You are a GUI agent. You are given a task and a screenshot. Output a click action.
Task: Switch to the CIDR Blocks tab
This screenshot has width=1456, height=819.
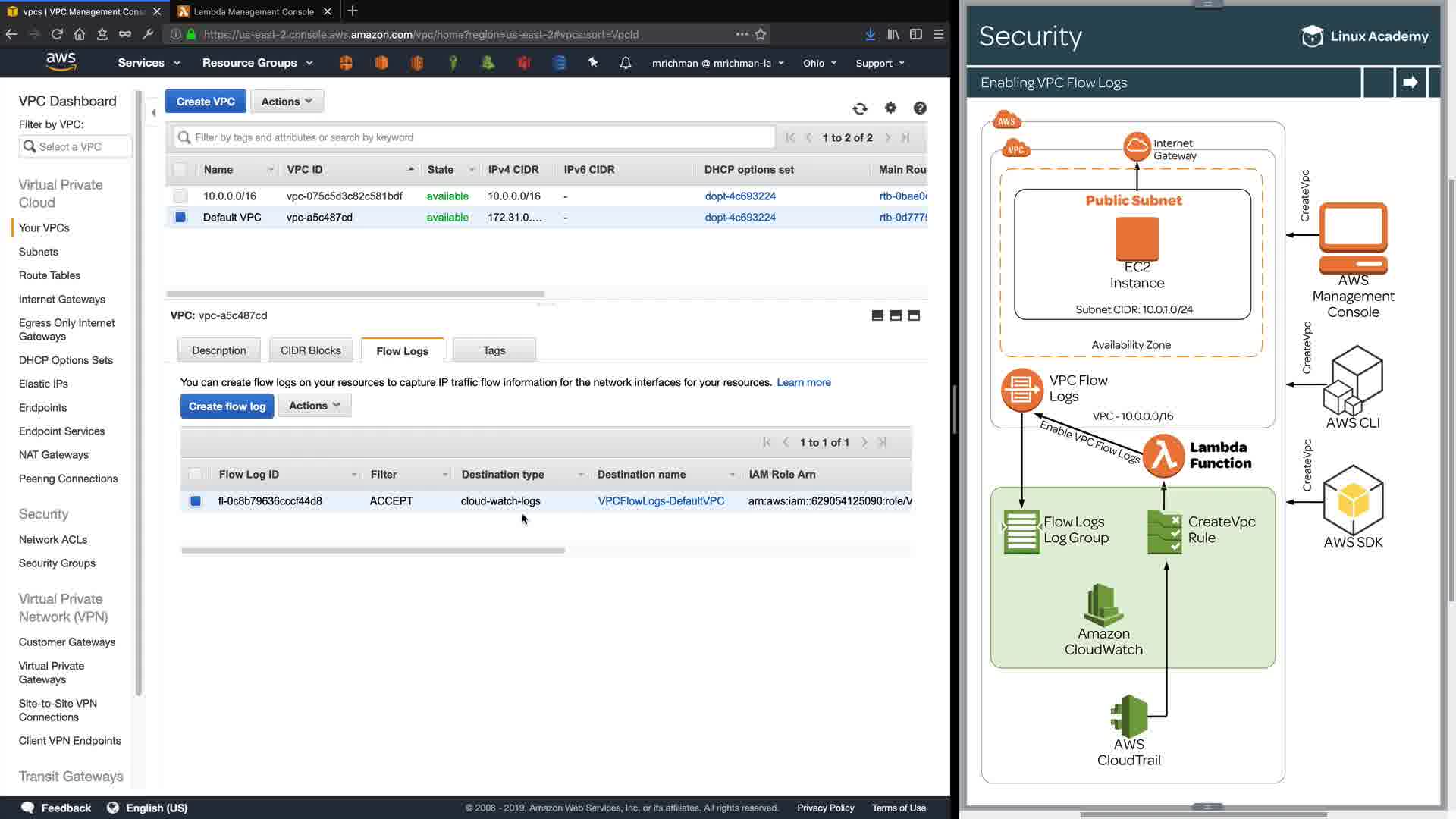point(310,350)
